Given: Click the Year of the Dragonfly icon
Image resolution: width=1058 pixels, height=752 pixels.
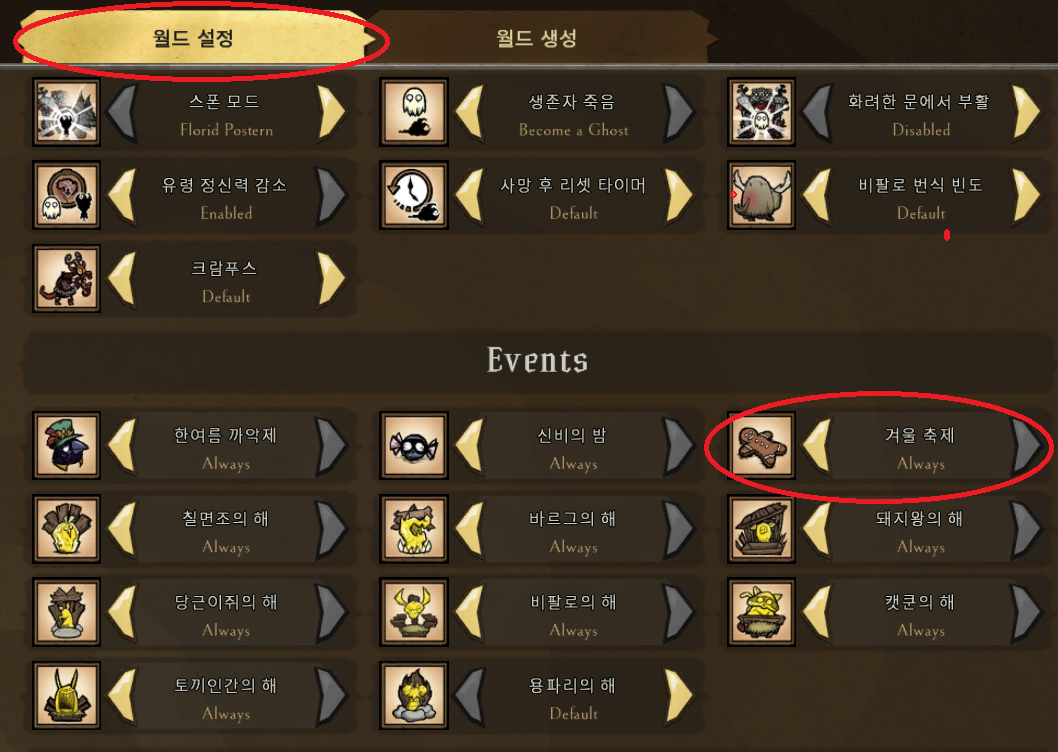Looking at the screenshot, I should [x=414, y=696].
